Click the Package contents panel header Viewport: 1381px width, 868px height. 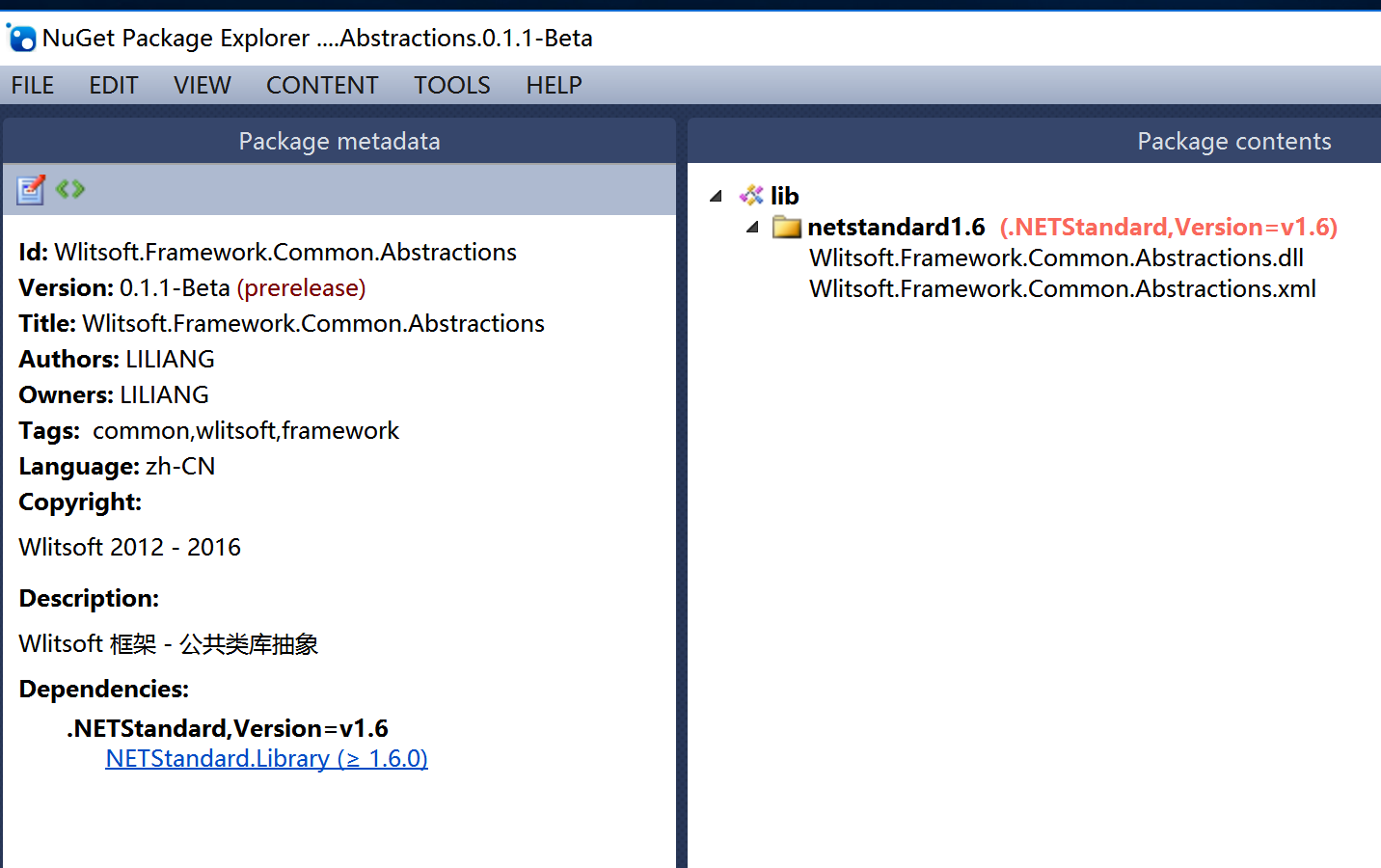[x=1034, y=141]
